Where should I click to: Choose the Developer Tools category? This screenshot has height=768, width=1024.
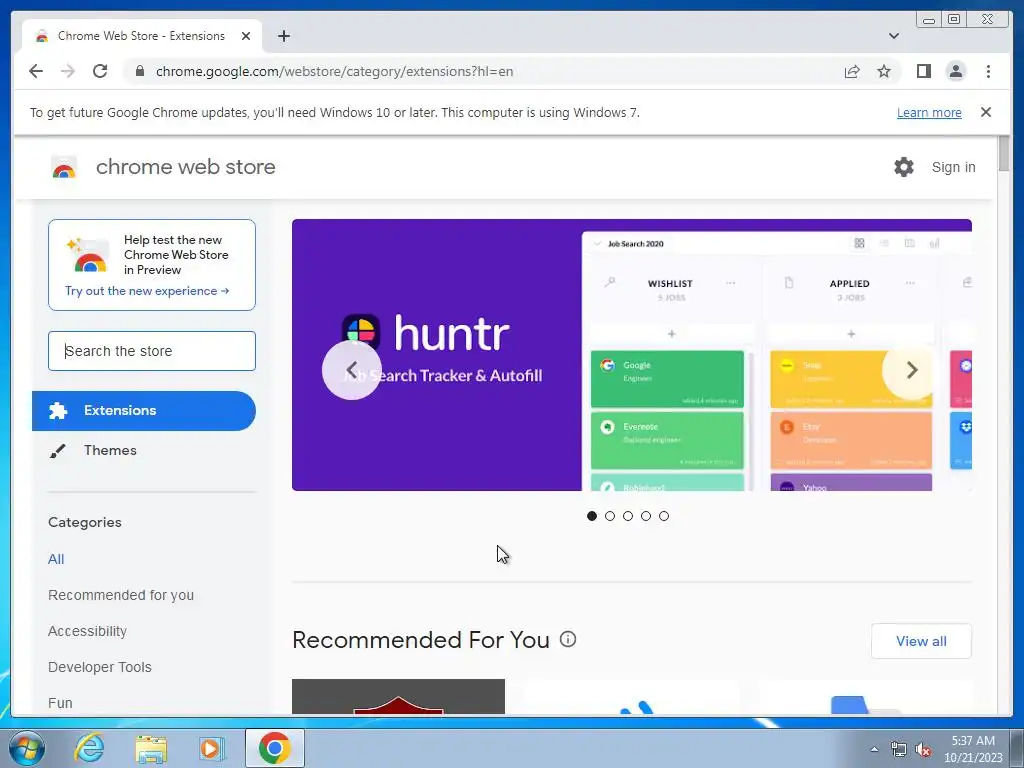(x=100, y=667)
